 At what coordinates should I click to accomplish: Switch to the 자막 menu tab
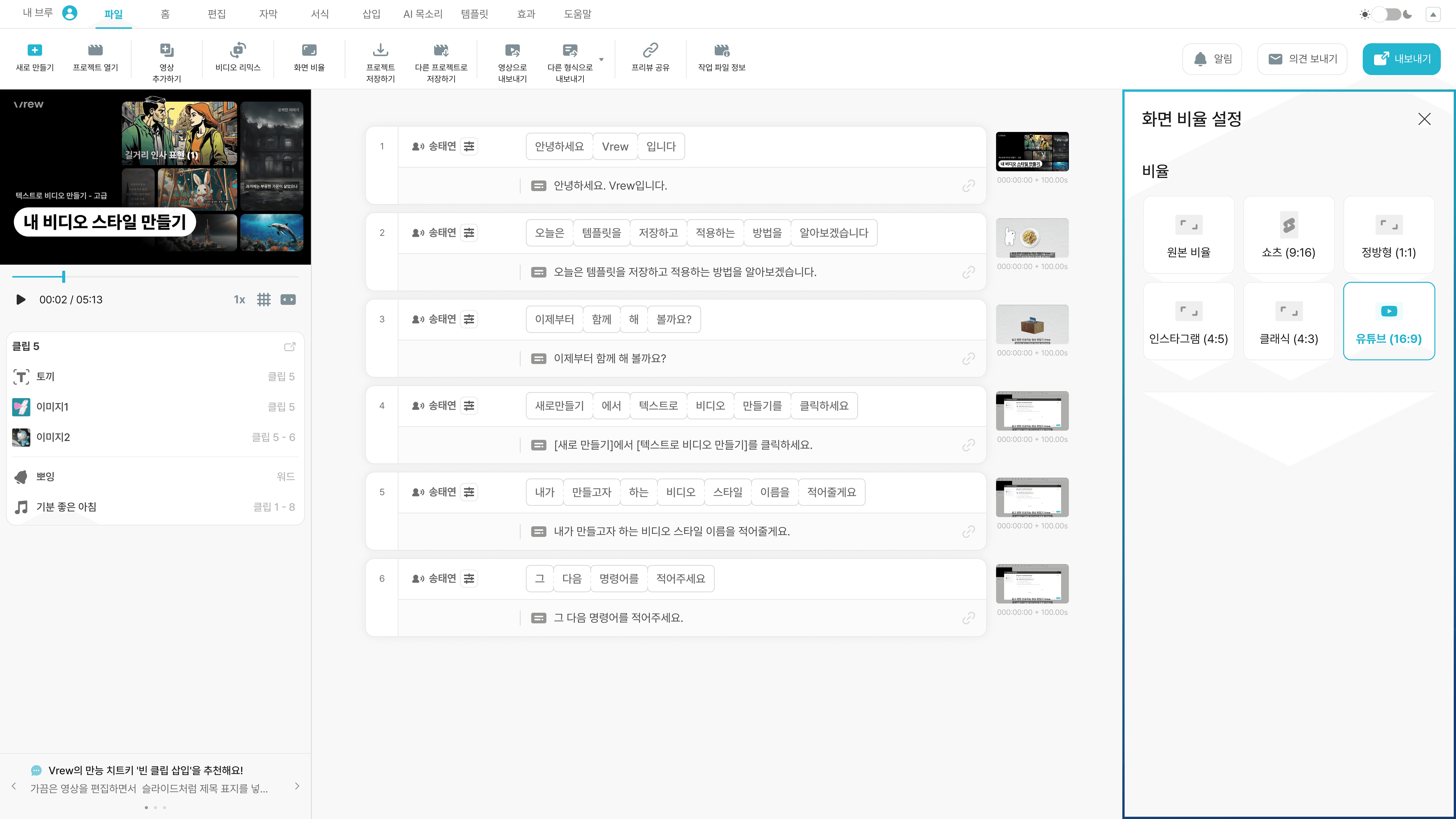click(x=268, y=14)
